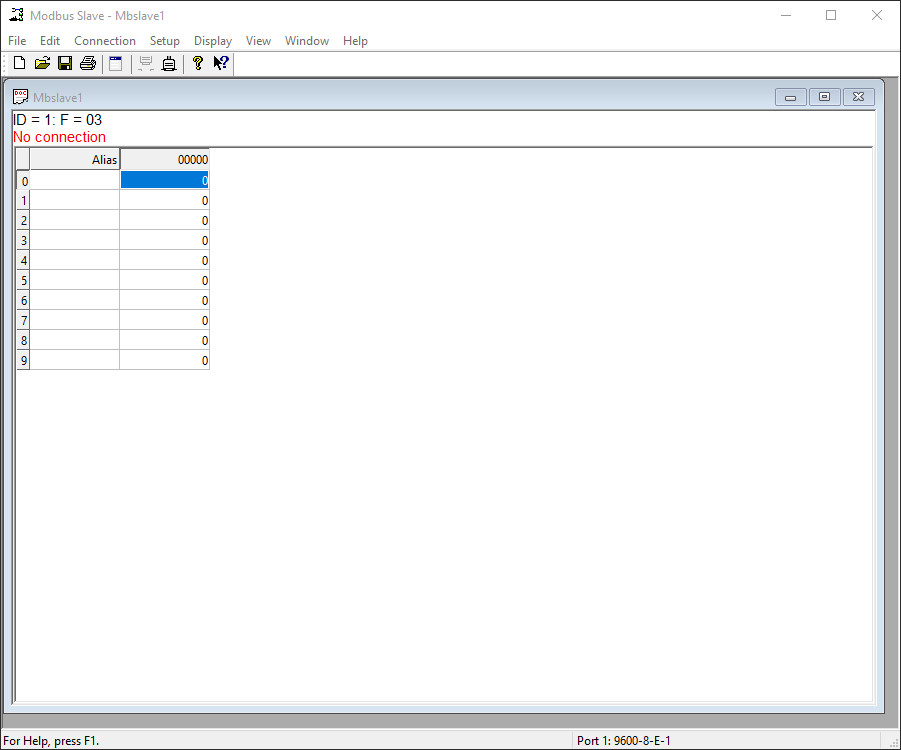Open About via yellow question mark icon
The height and width of the screenshot is (750, 901).
coord(198,63)
